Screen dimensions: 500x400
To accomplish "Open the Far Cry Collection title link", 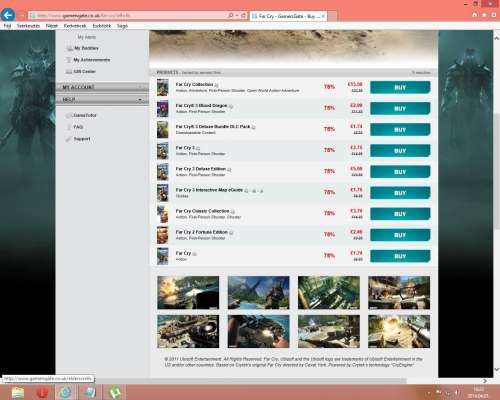I will point(194,85).
